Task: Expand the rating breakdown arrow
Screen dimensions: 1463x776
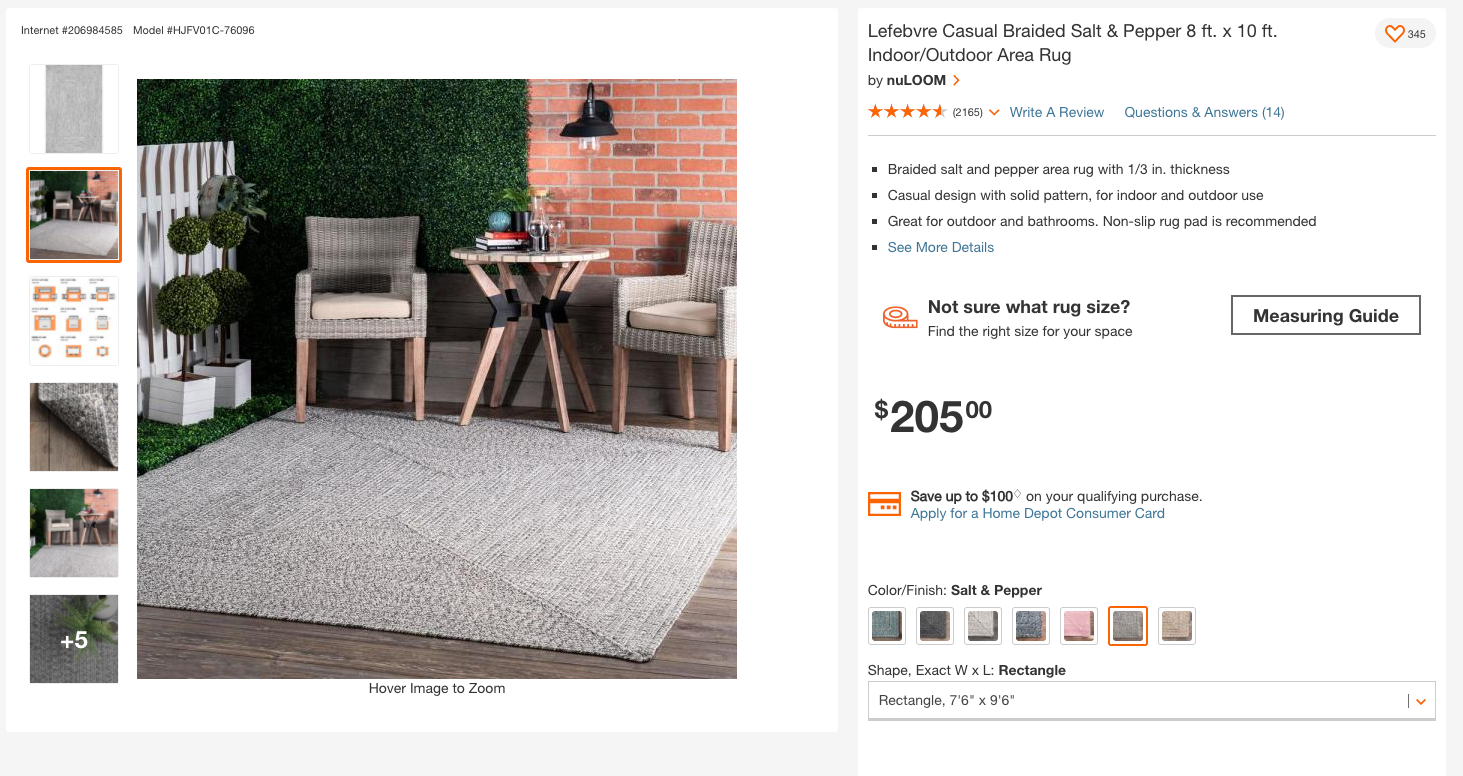Action: pos(994,113)
